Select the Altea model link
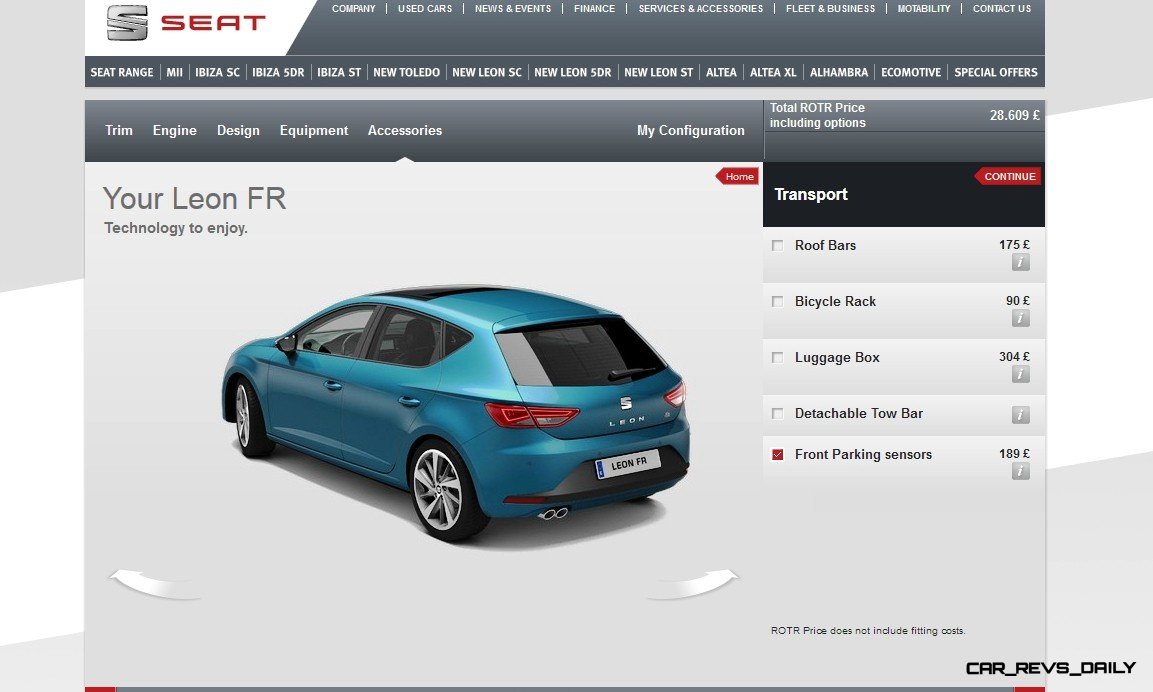The width and height of the screenshot is (1153, 692). [x=721, y=72]
